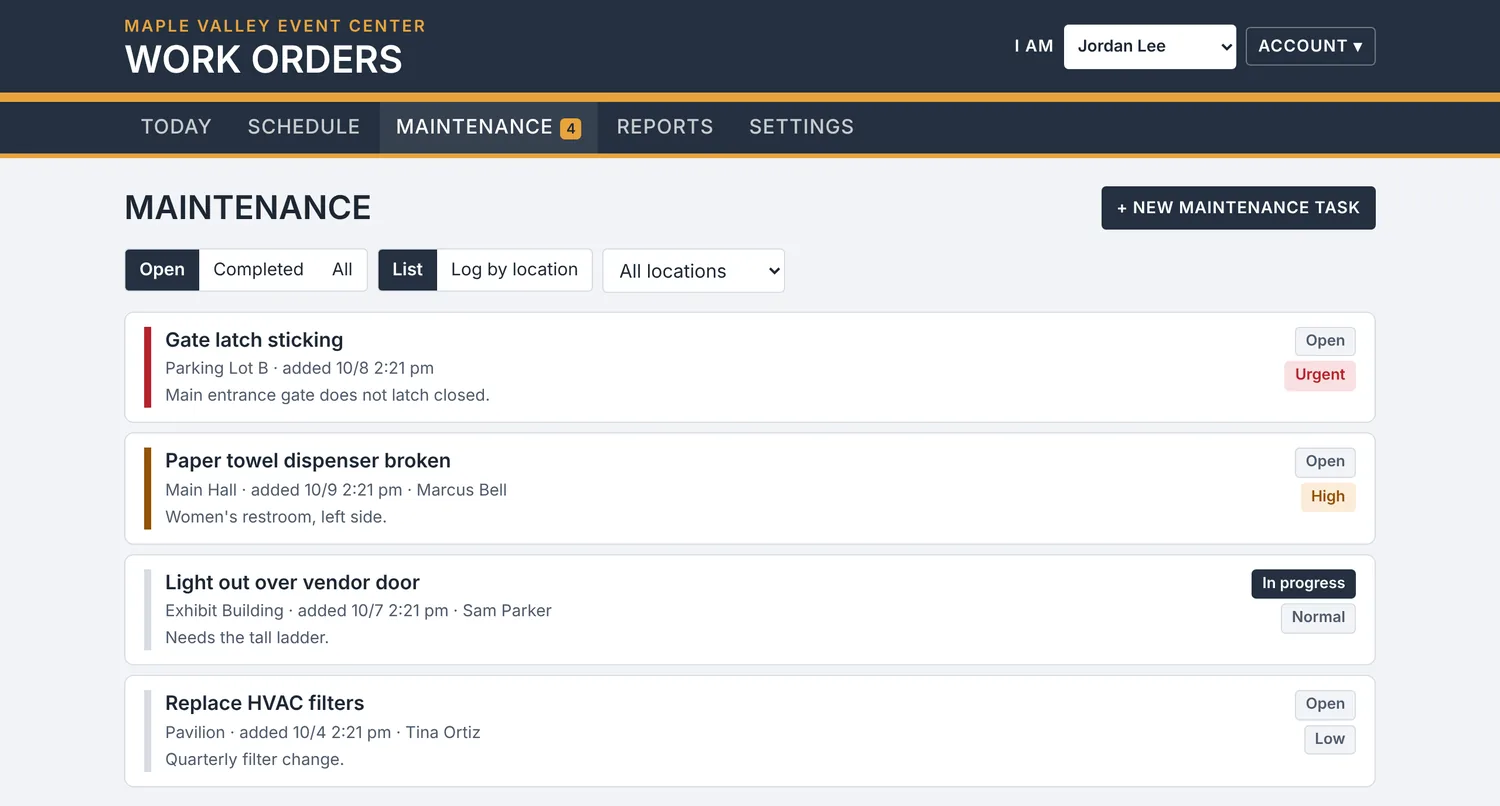Show Completed maintenance tasks
This screenshot has height=806, width=1500.
(x=258, y=270)
